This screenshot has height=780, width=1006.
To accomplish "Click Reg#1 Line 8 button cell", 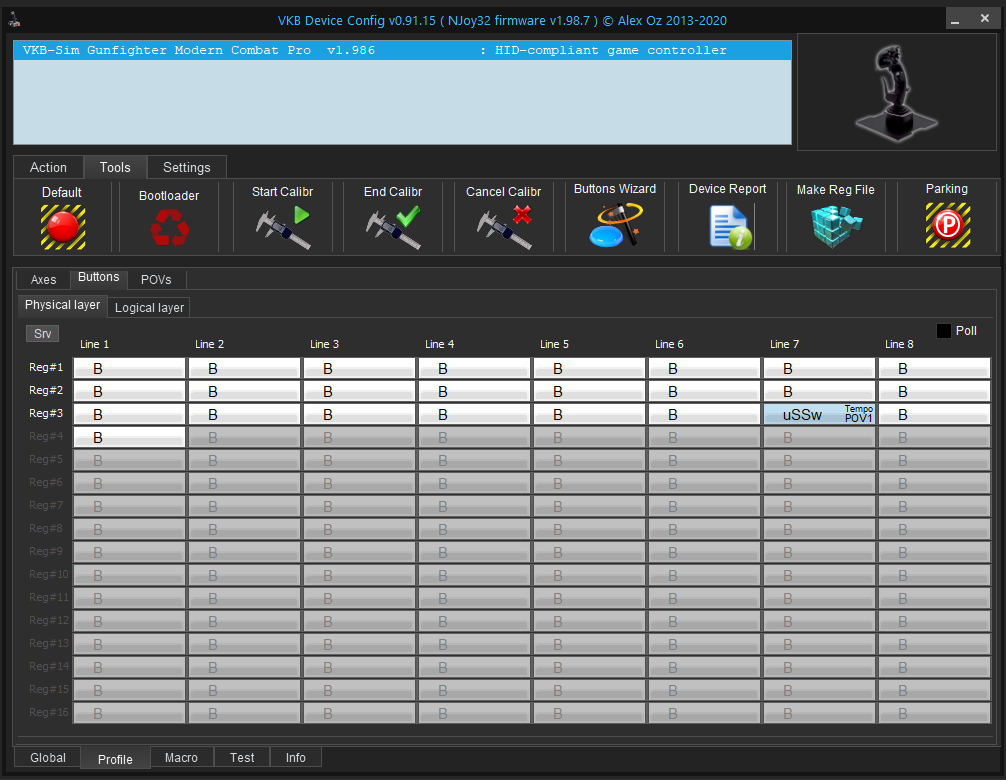I will (934, 368).
